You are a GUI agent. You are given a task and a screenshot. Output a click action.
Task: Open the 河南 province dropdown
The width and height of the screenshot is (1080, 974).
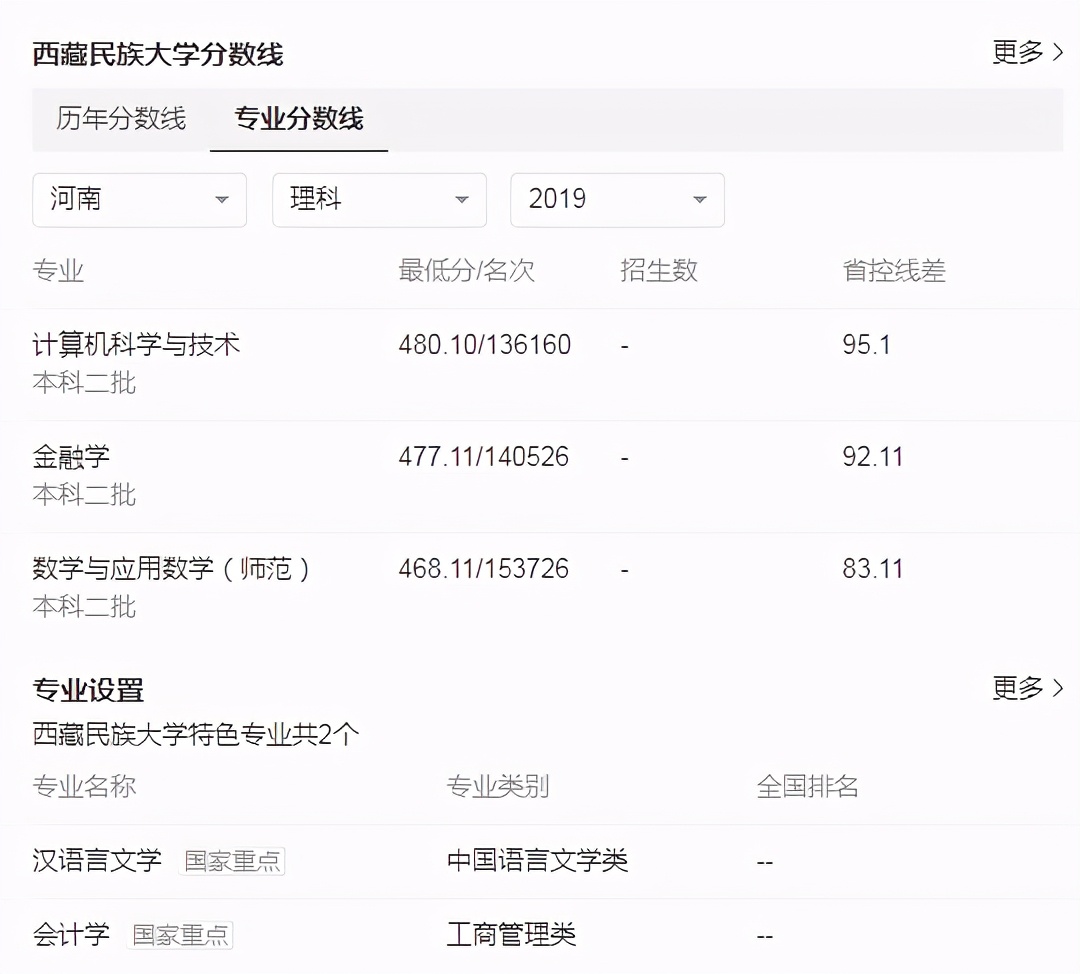(139, 200)
